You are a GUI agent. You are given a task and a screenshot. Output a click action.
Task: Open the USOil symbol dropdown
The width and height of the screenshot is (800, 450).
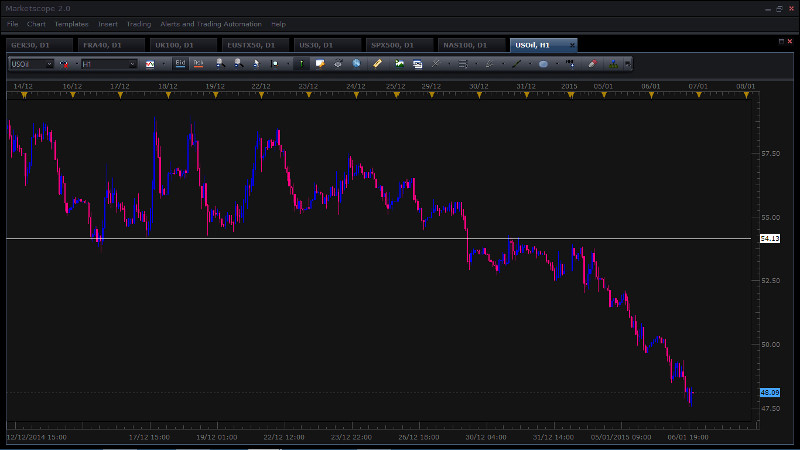click(x=49, y=64)
